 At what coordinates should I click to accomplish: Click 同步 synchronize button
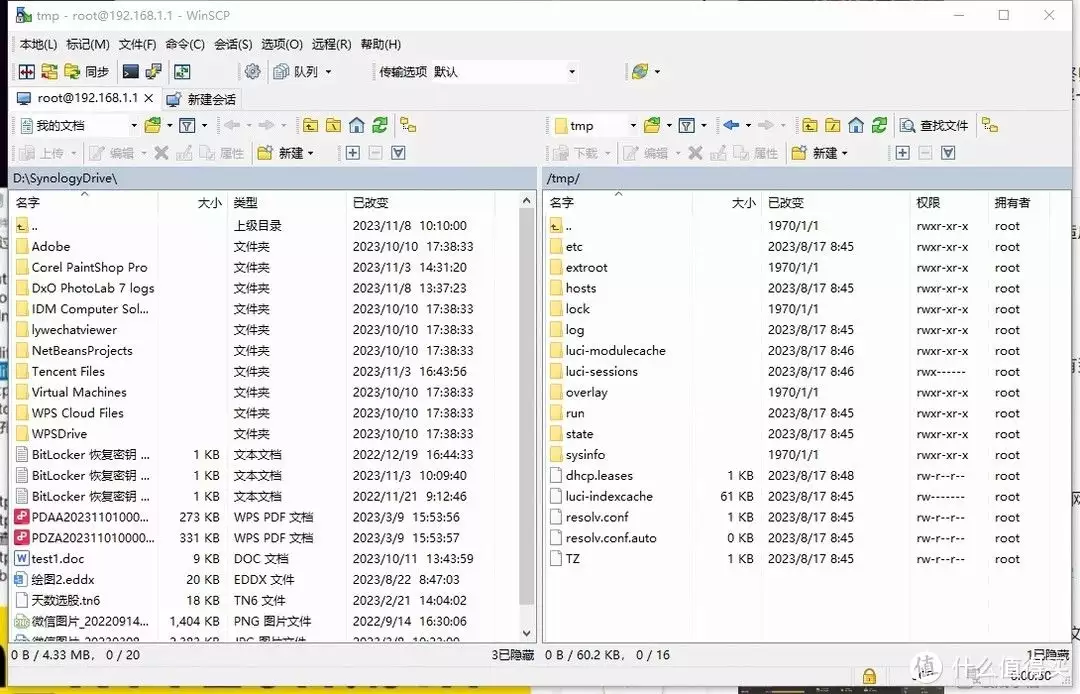(x=86, y=72)
